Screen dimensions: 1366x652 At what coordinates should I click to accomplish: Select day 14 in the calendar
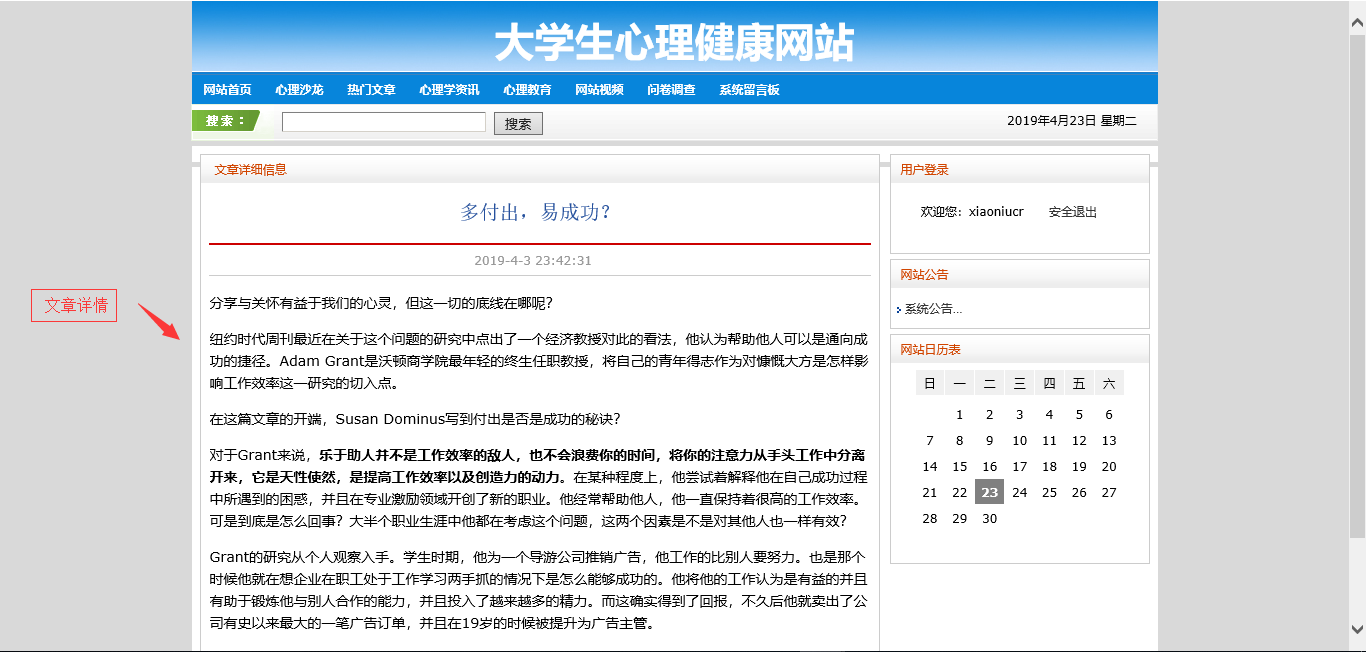(x=930, y=467)
